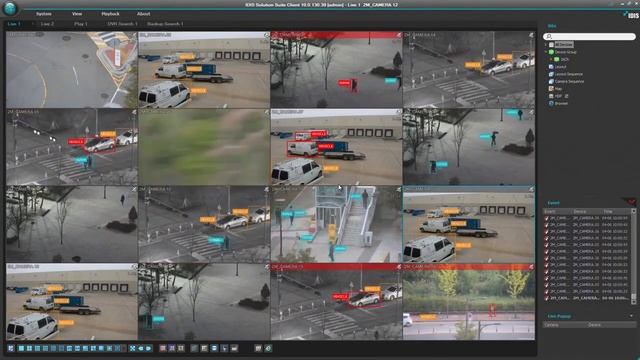
Task: Open the Playback menu
Action: [110, 14]
